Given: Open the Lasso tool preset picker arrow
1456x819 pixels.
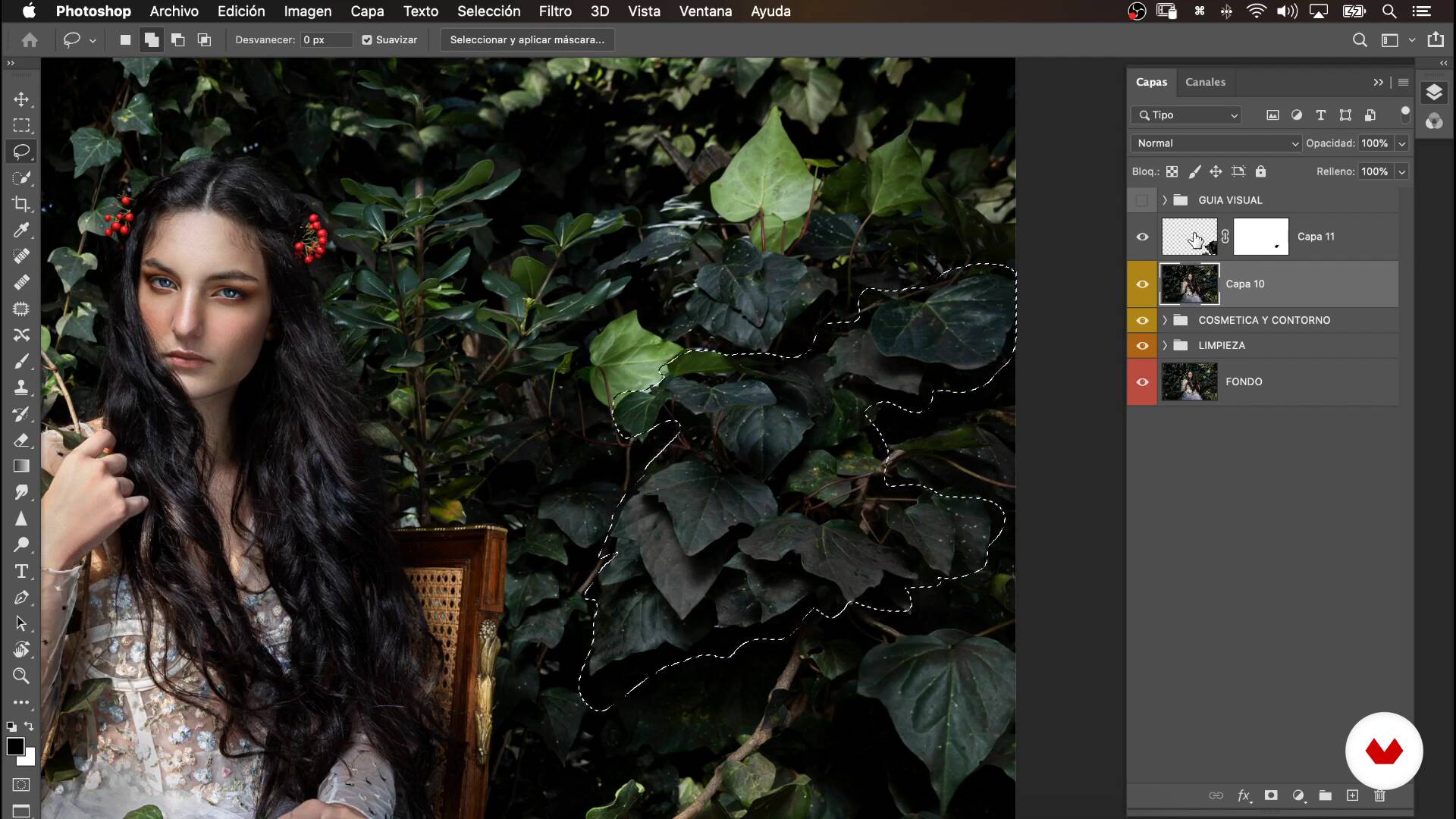Looking at the screenshot, I should coord(93,41).
